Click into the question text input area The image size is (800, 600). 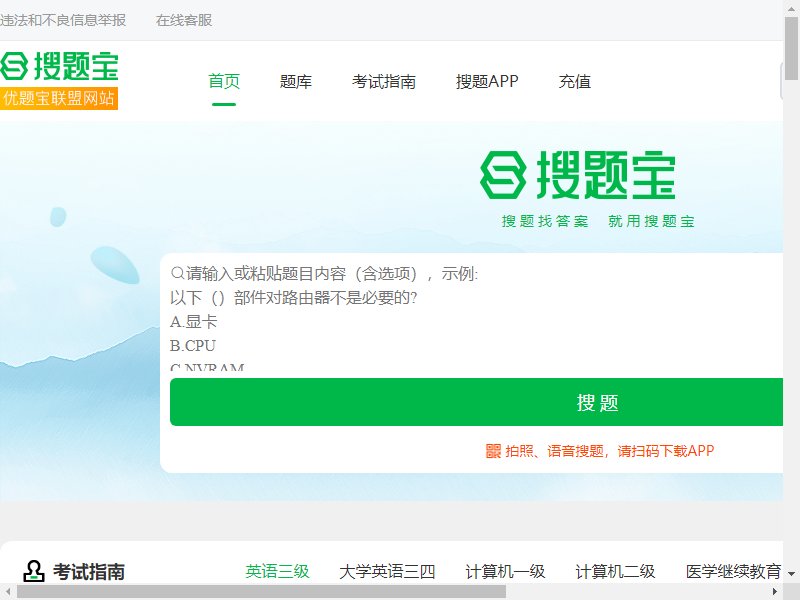[477, 316]
